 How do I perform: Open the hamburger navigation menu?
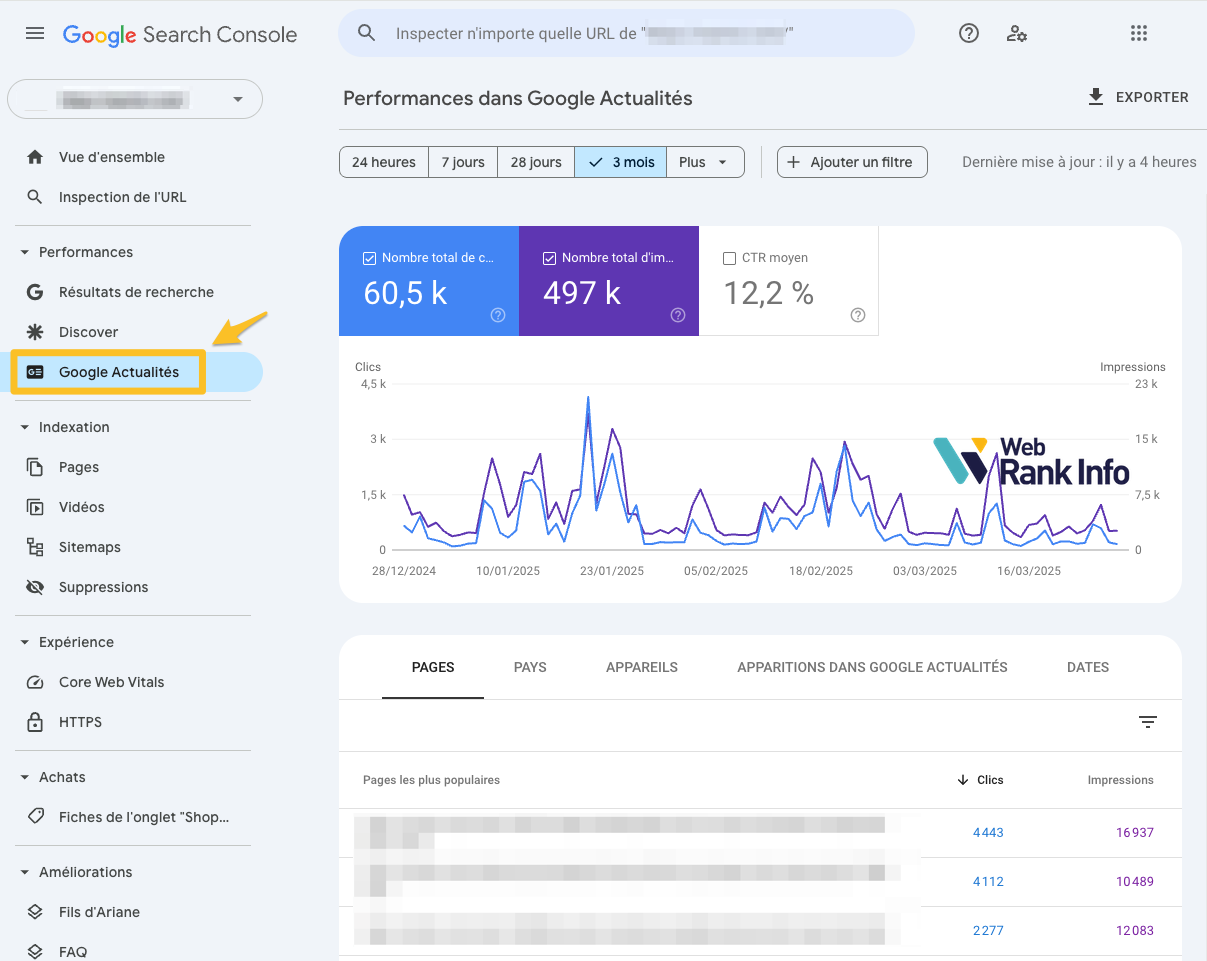[35, 33]
